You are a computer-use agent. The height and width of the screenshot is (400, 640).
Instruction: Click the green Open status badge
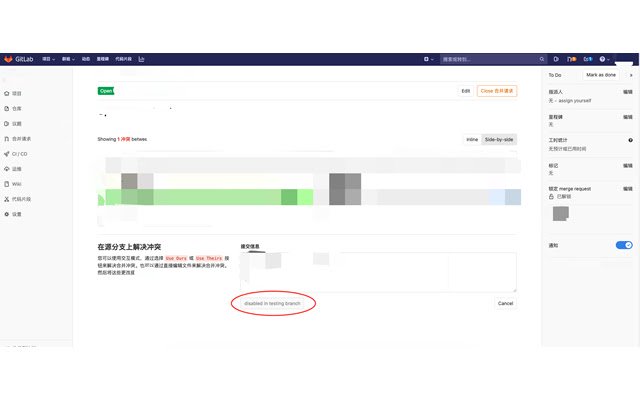106,91
